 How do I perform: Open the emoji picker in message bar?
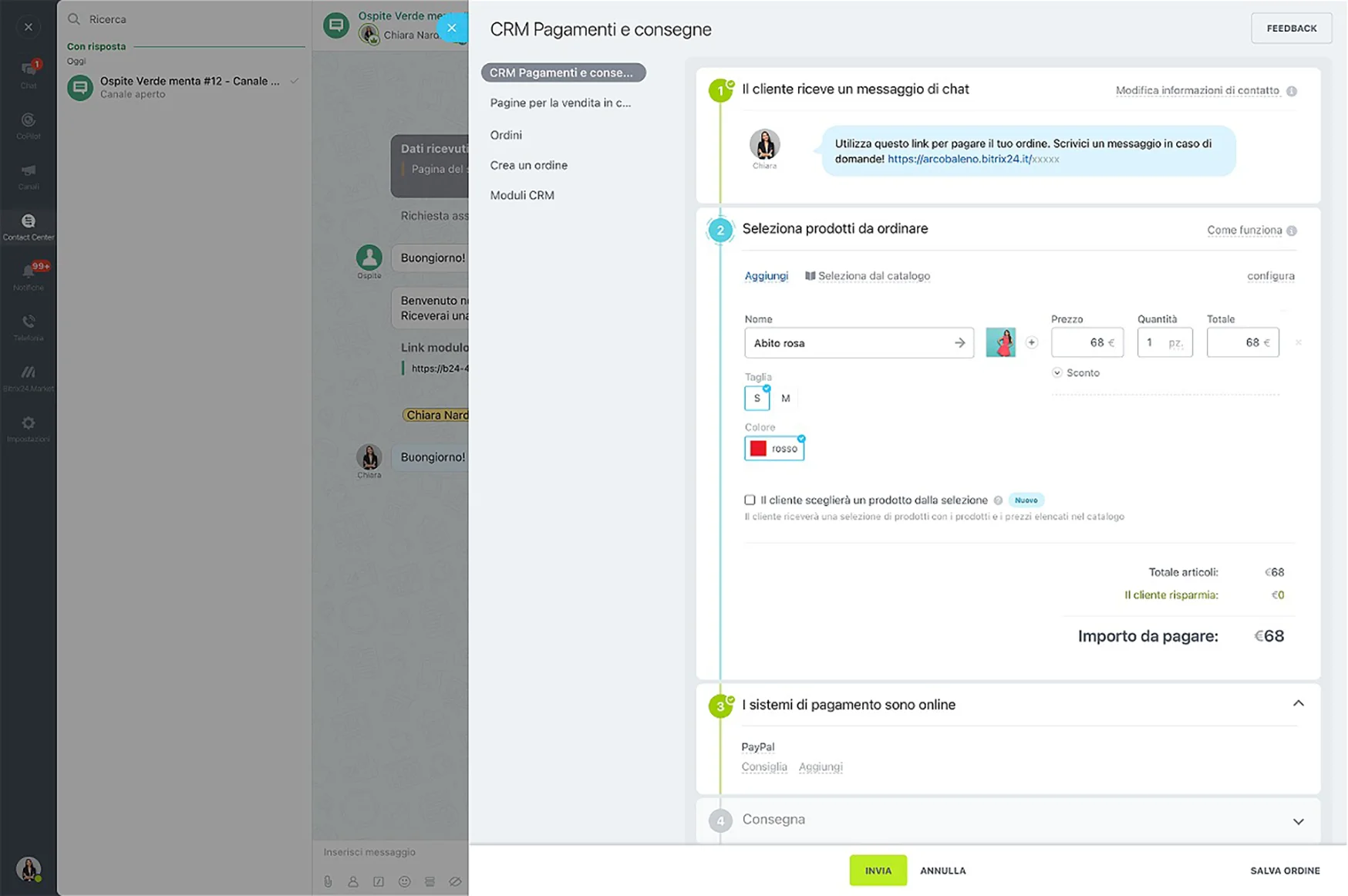(404, 881)
